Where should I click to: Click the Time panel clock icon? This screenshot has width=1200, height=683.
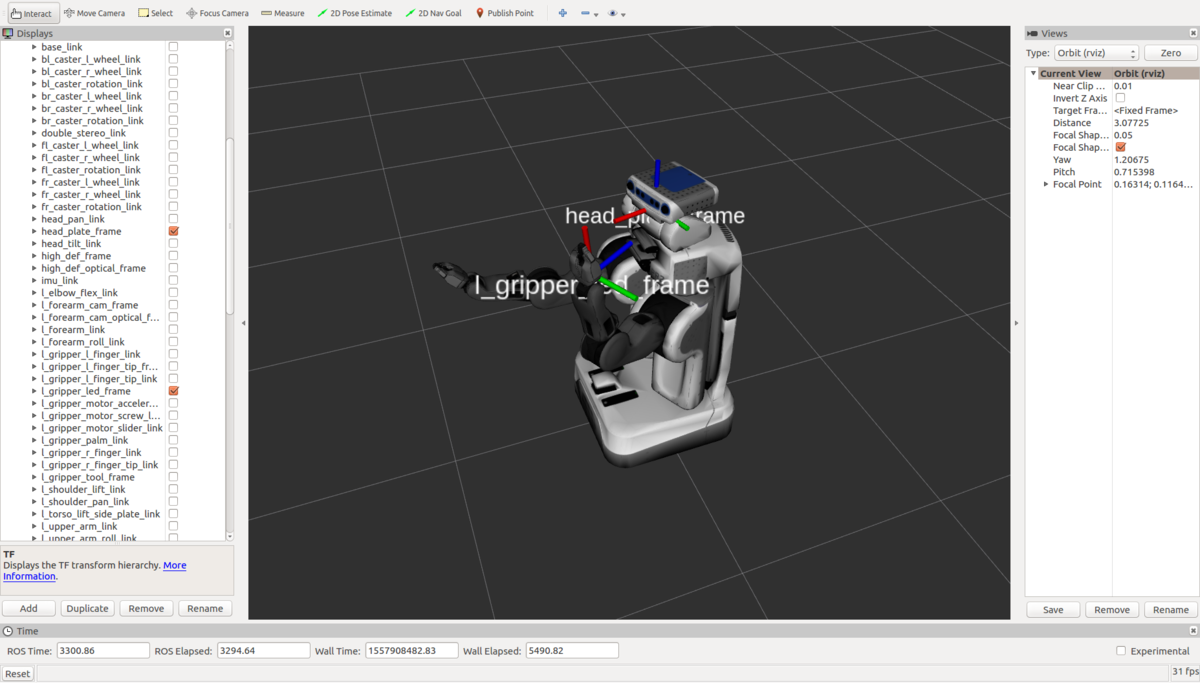8,631
